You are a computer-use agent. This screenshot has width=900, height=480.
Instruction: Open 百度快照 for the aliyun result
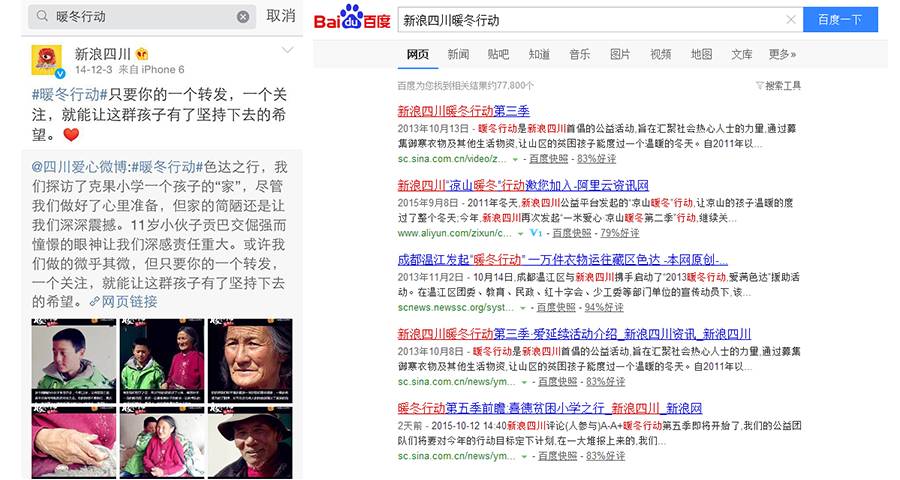(x=572, y=233)
